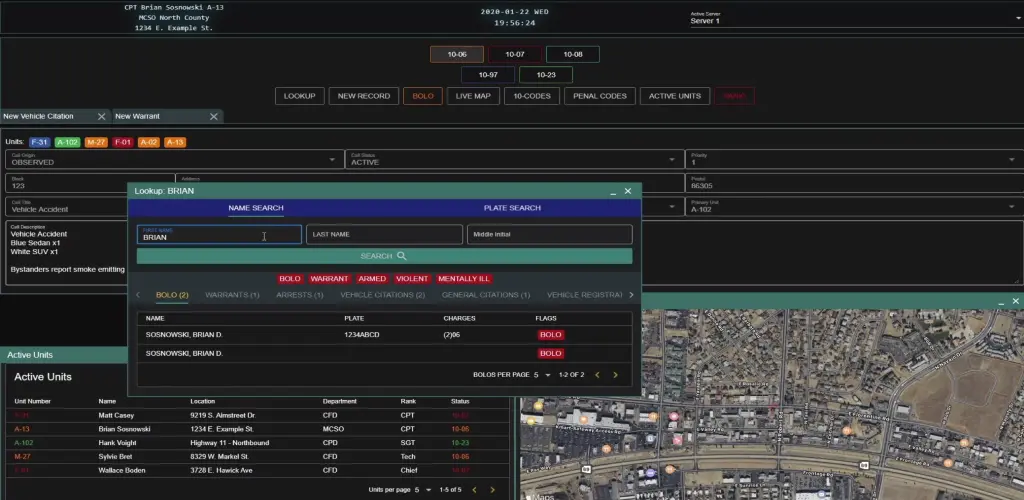This screenshot has width=1024, height=500.
Task: Go to next page of BOLO results
Action: [x=615, y=375]
